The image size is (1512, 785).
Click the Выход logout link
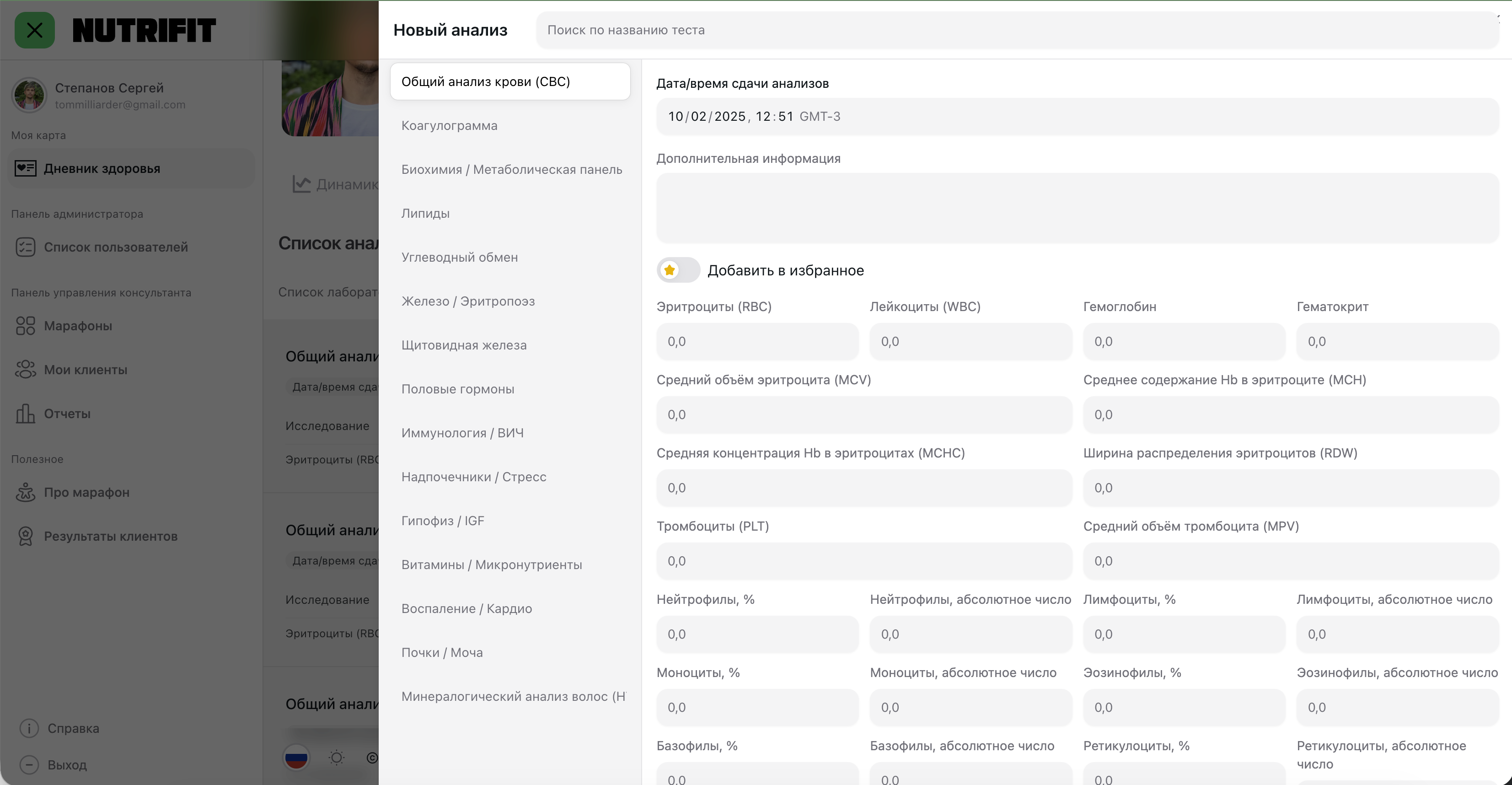[x=67, y=764]
